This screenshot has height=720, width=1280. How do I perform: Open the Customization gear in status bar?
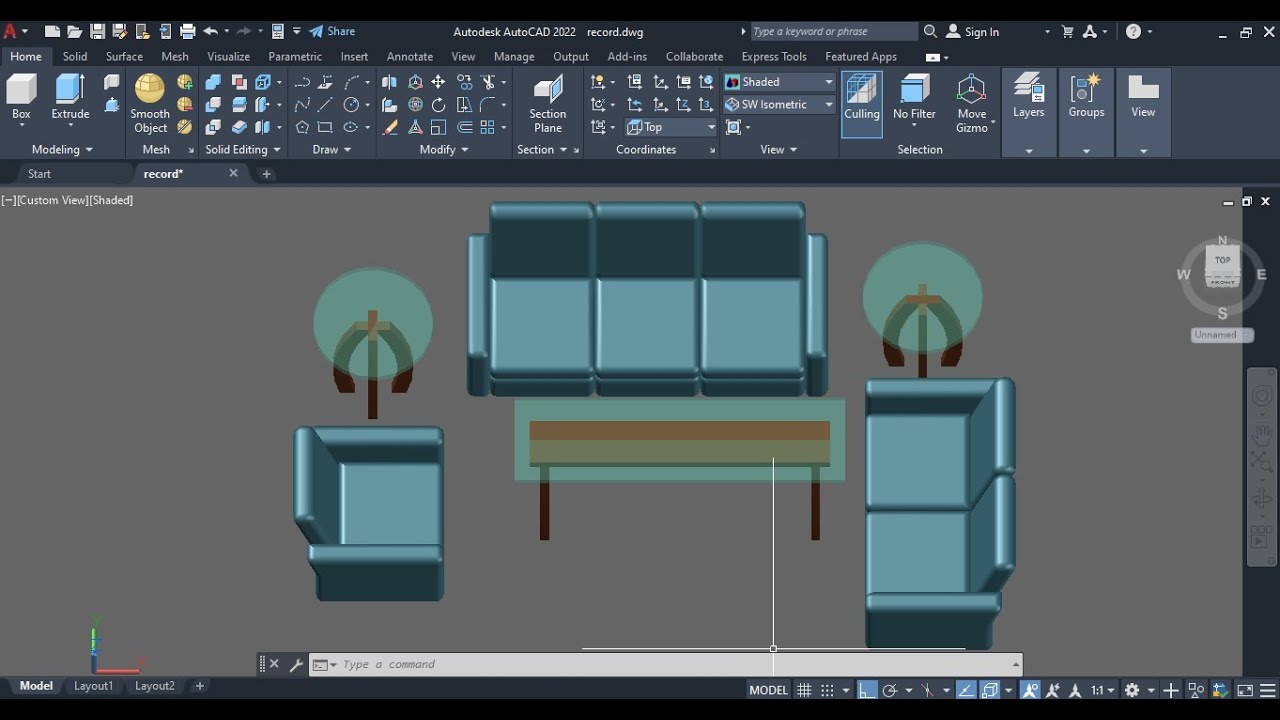click(1132, 690)
